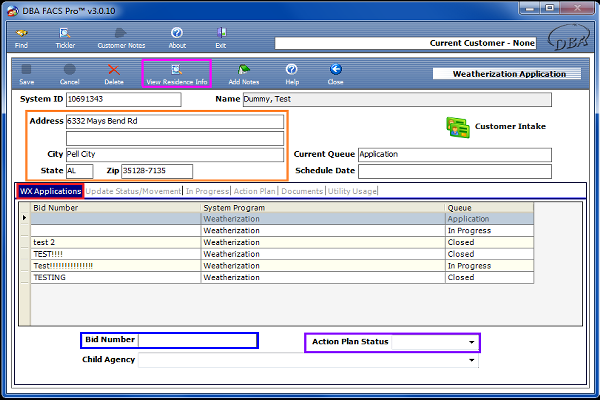
Task: Open the Tickler icon
Action: click(65, 34)
